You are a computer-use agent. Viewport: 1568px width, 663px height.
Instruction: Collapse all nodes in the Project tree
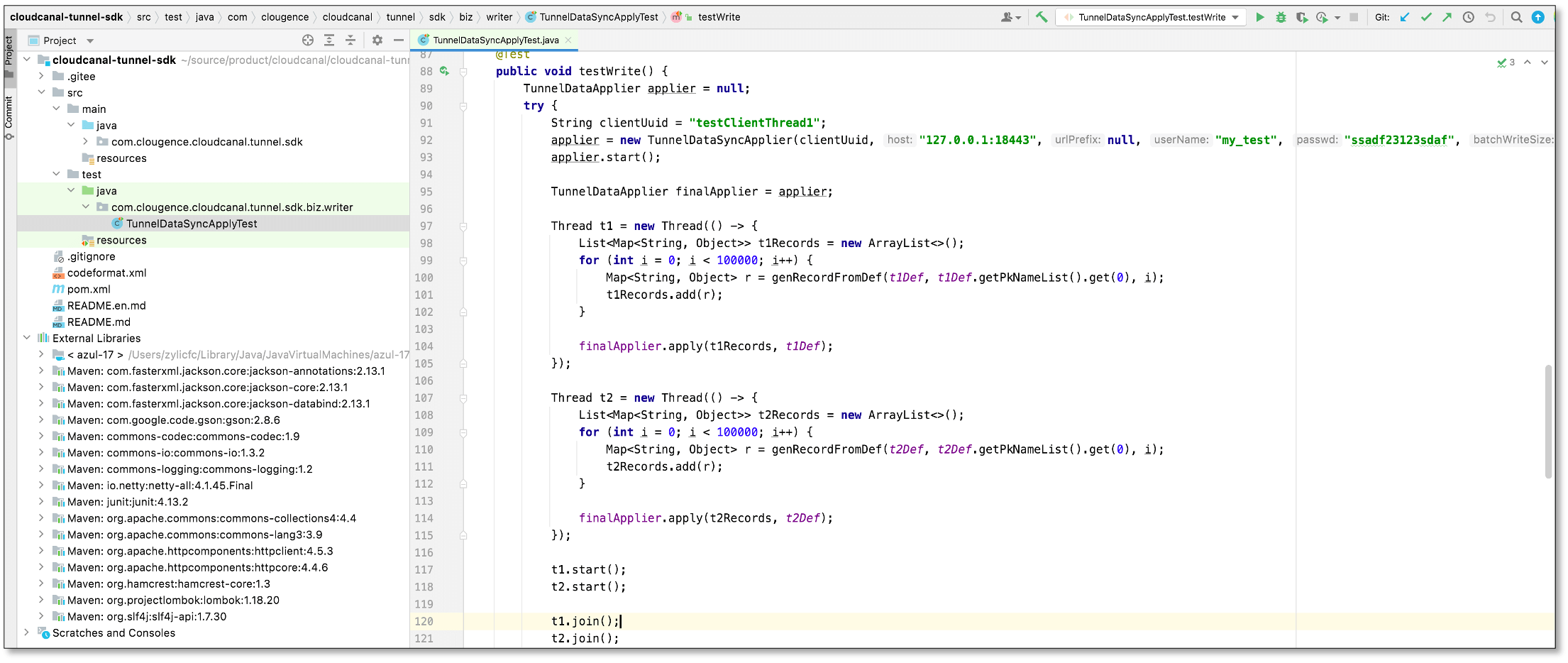click(x=350, y=40)
